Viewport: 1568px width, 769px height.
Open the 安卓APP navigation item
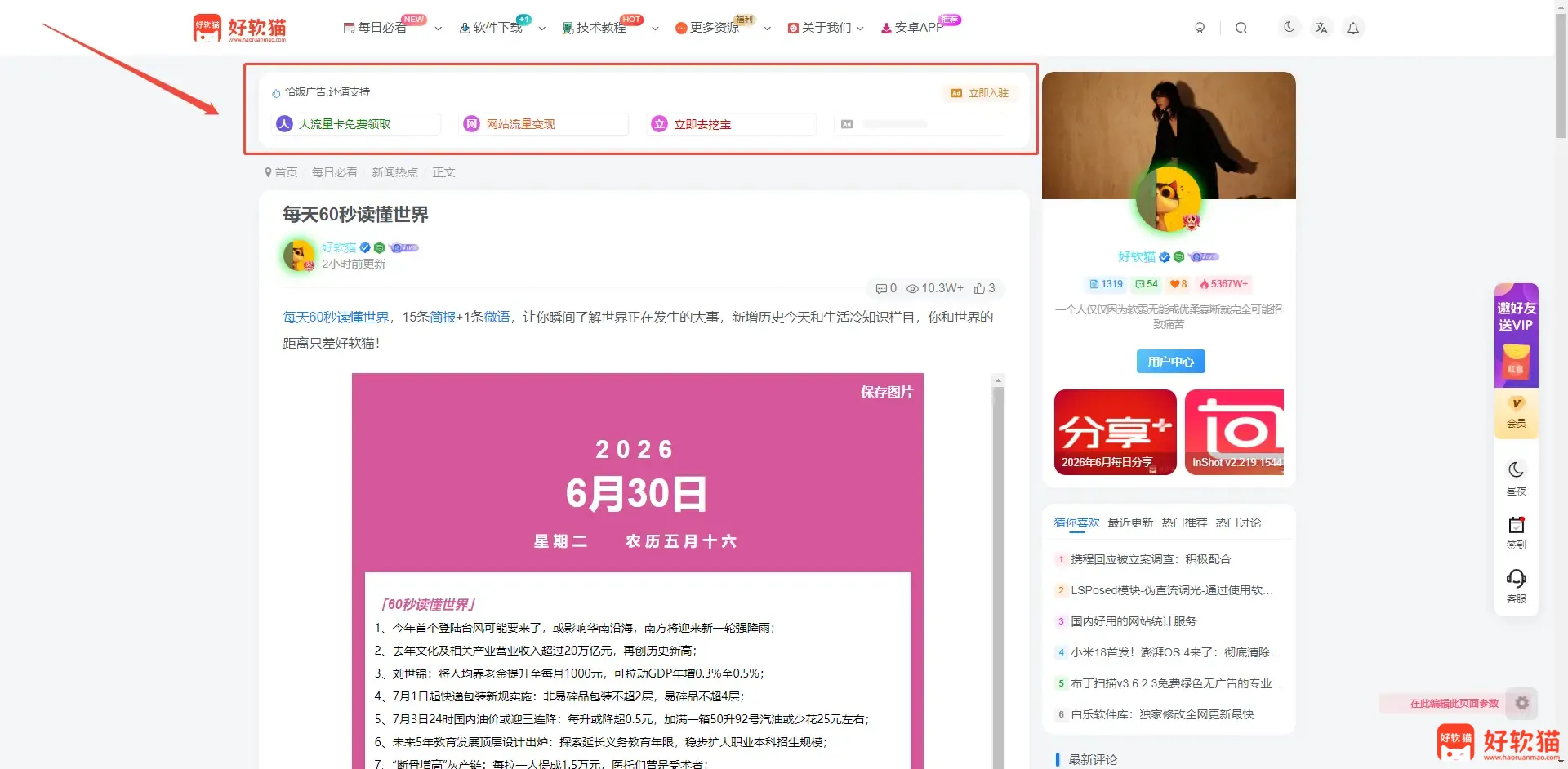pyautogui.click(x=912, y=28)
